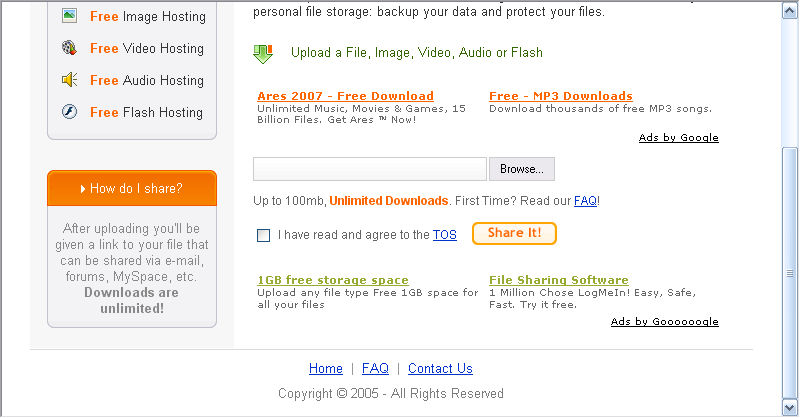Click the Share It! button
Viewport: 800px width, 418px height.
(x=514, y=233)
